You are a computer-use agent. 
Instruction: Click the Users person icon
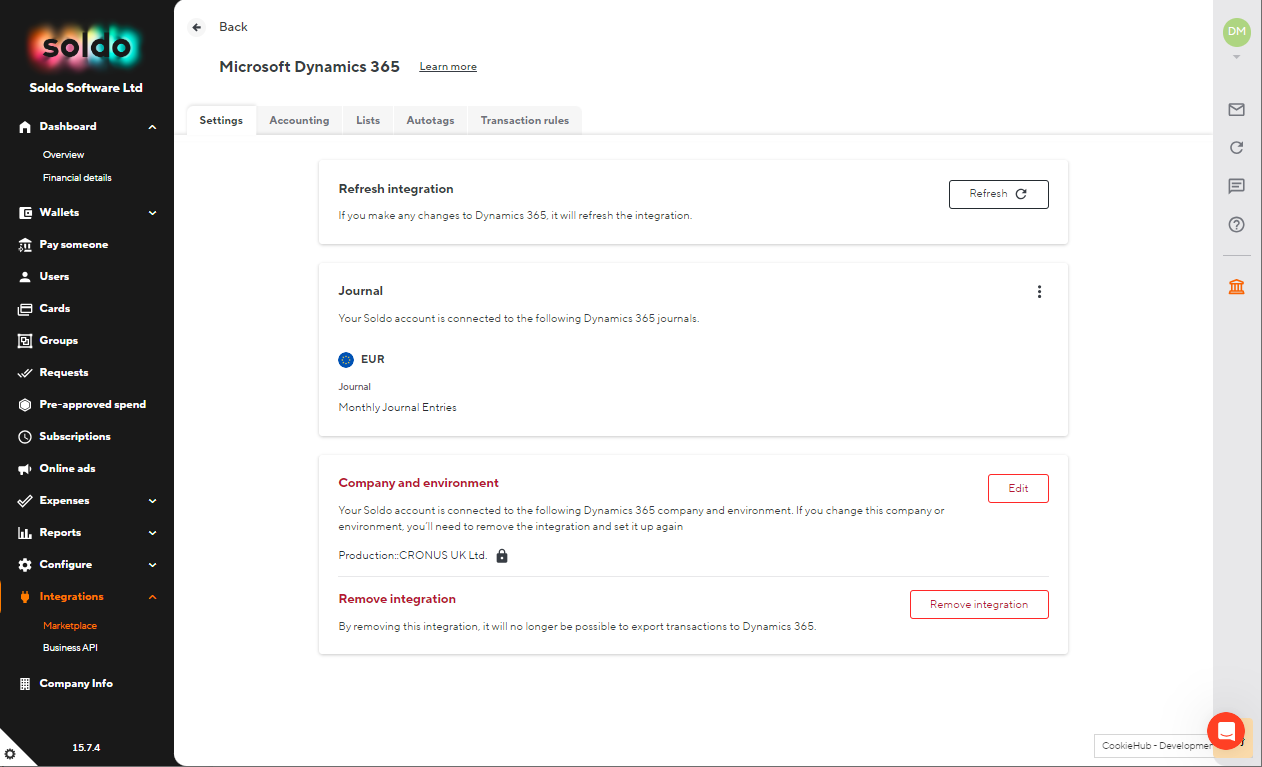coord(25,277)
